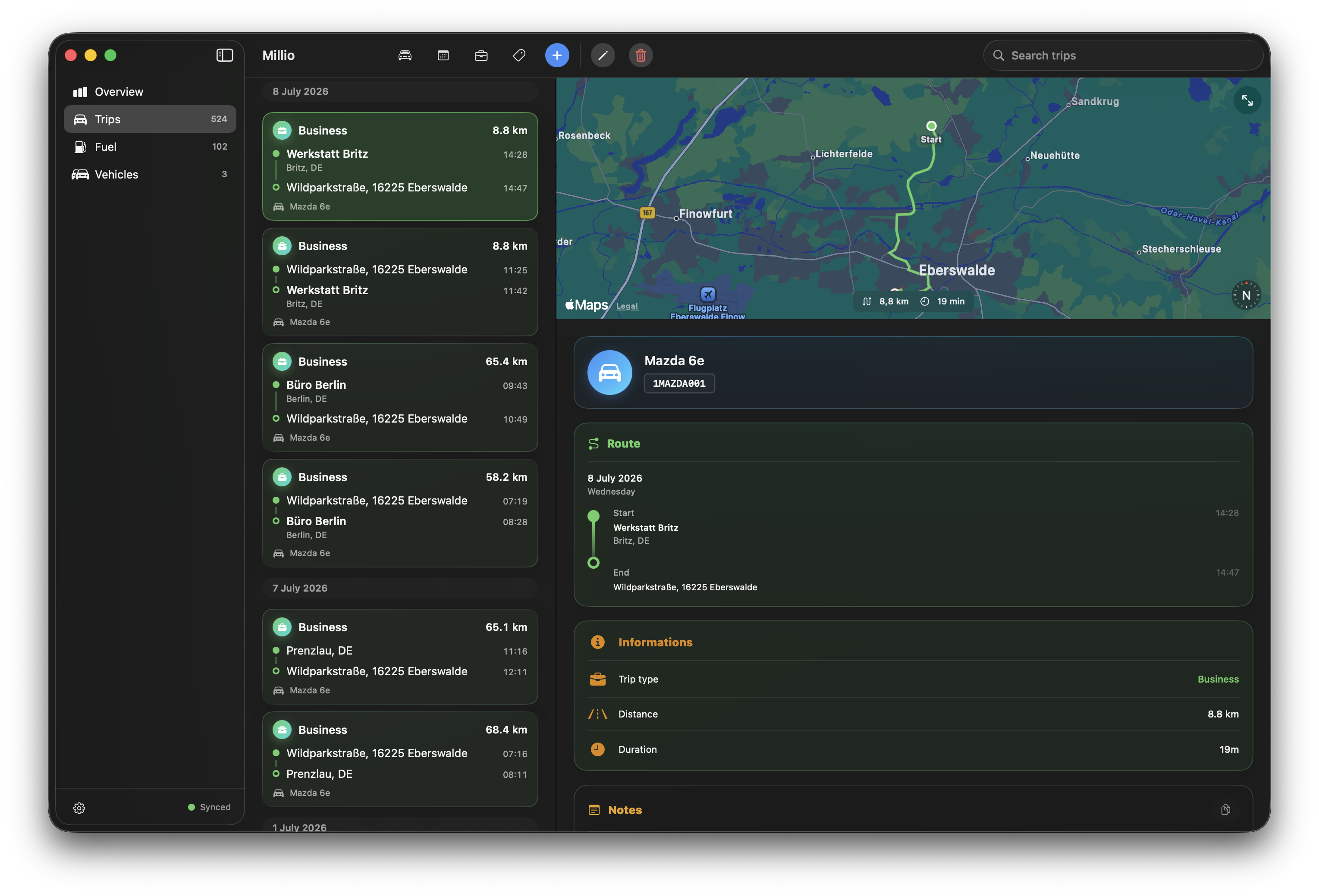Image resolution: width=1319 pixels, height=896 pixels.
Task: Select the 58.2 km trip card
Action: (399, 514)
